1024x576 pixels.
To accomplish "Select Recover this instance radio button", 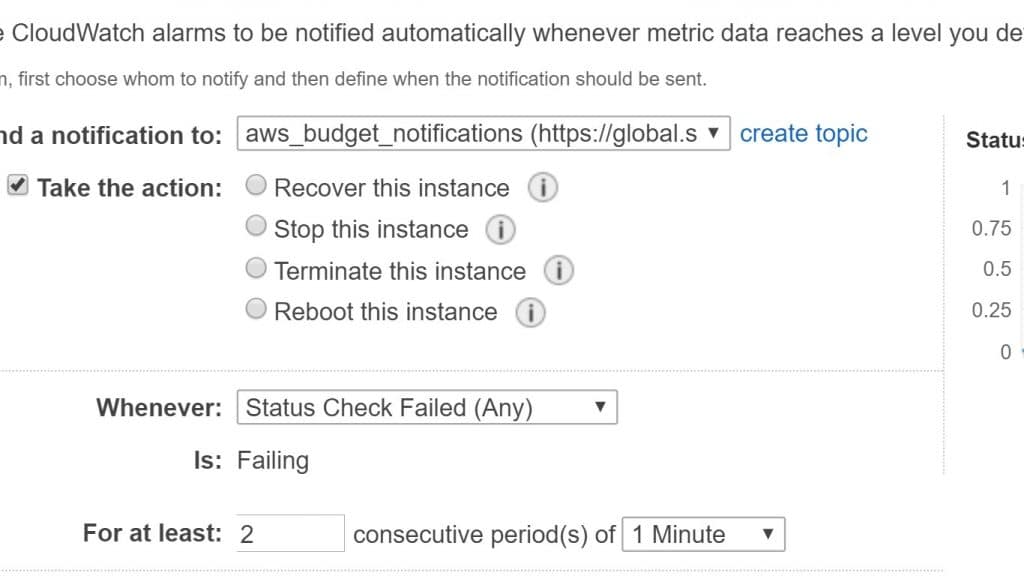I will pyautogui.click(x=256, y=185).
